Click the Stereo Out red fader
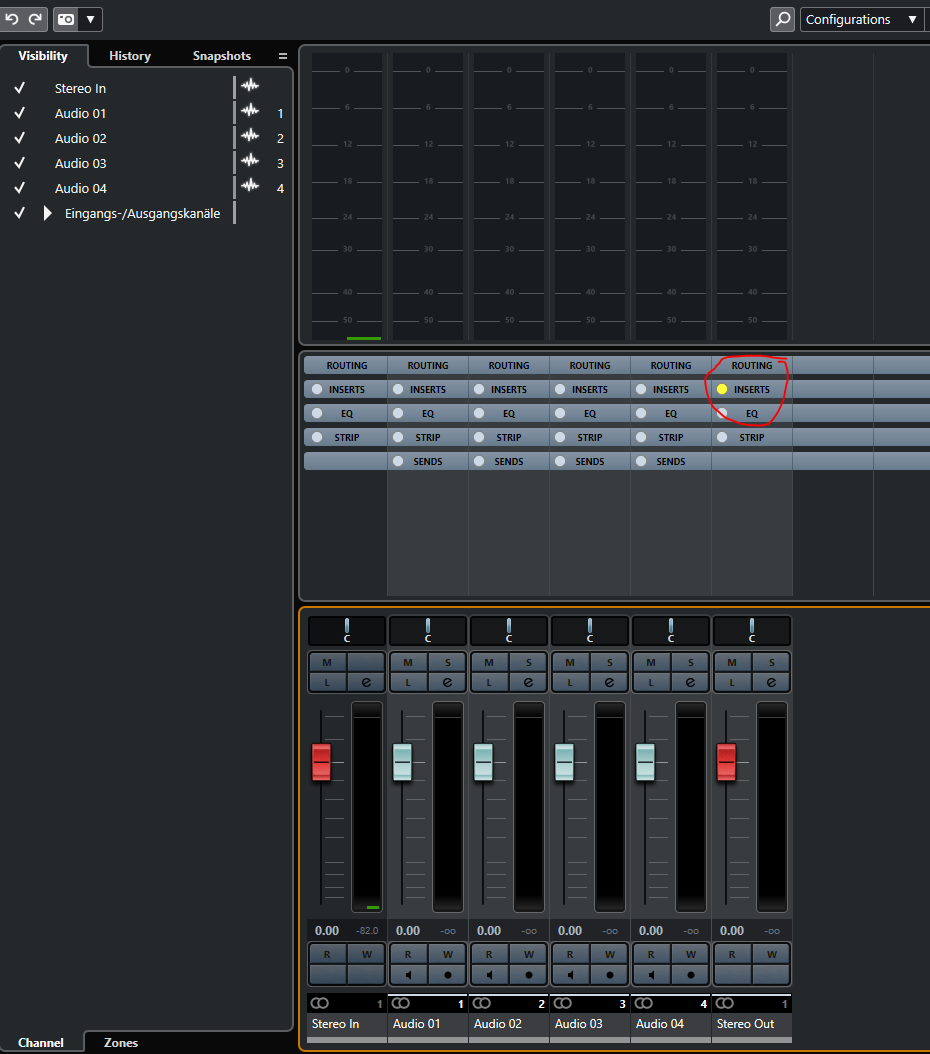This screenshot has height=1054, width=930. tap(726, 762)
